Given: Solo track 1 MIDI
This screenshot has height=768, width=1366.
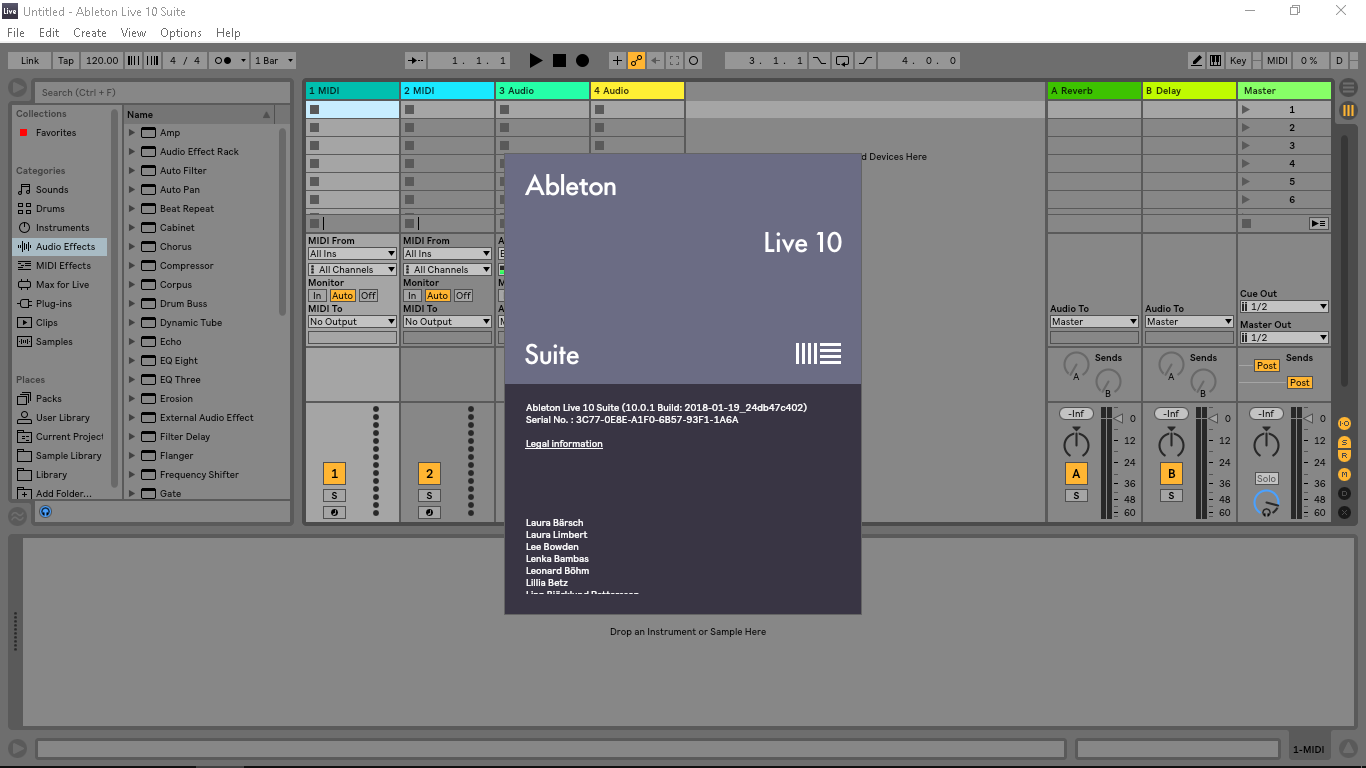Looking at the screenshot, I should click(334, 496).
